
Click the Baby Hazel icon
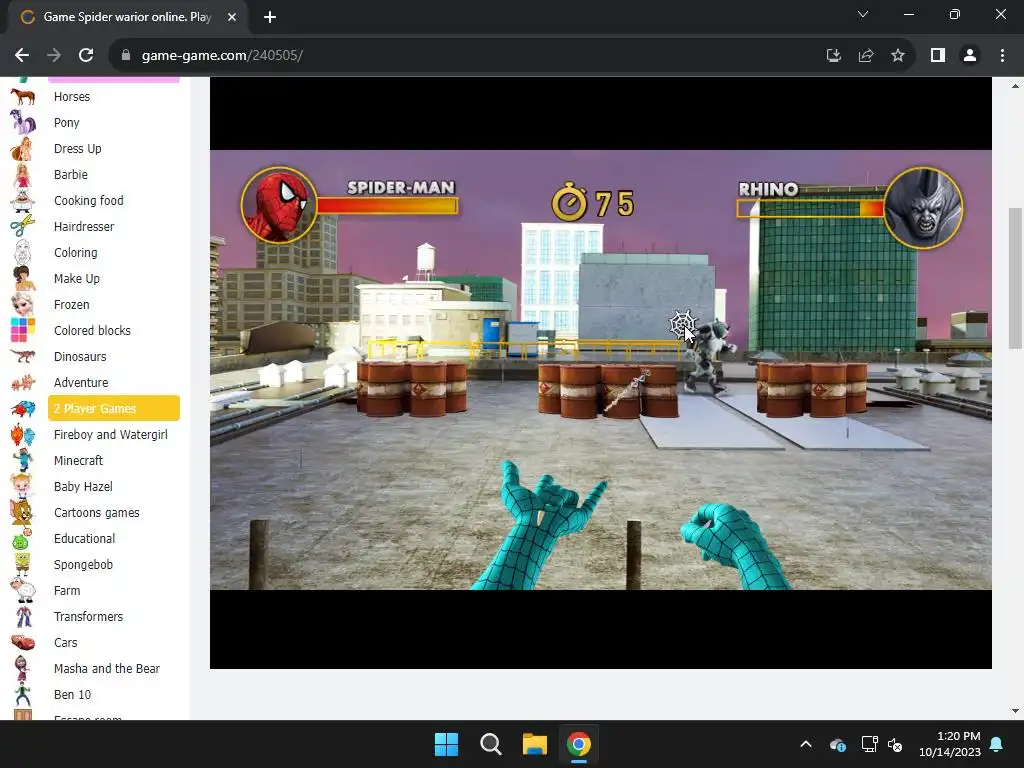pos(22,487)
